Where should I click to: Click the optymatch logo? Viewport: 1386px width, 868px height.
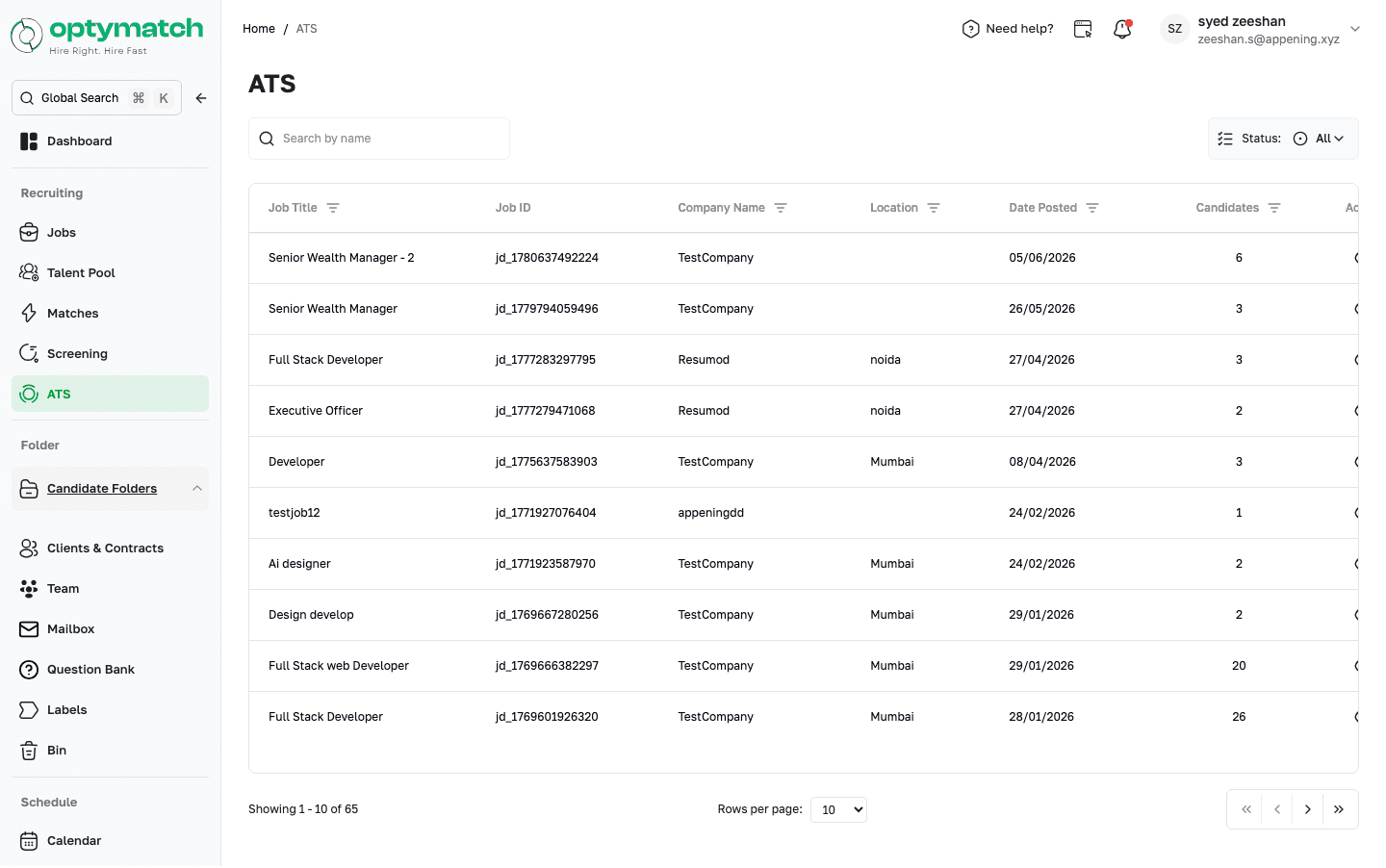click(x=107, y=36)
